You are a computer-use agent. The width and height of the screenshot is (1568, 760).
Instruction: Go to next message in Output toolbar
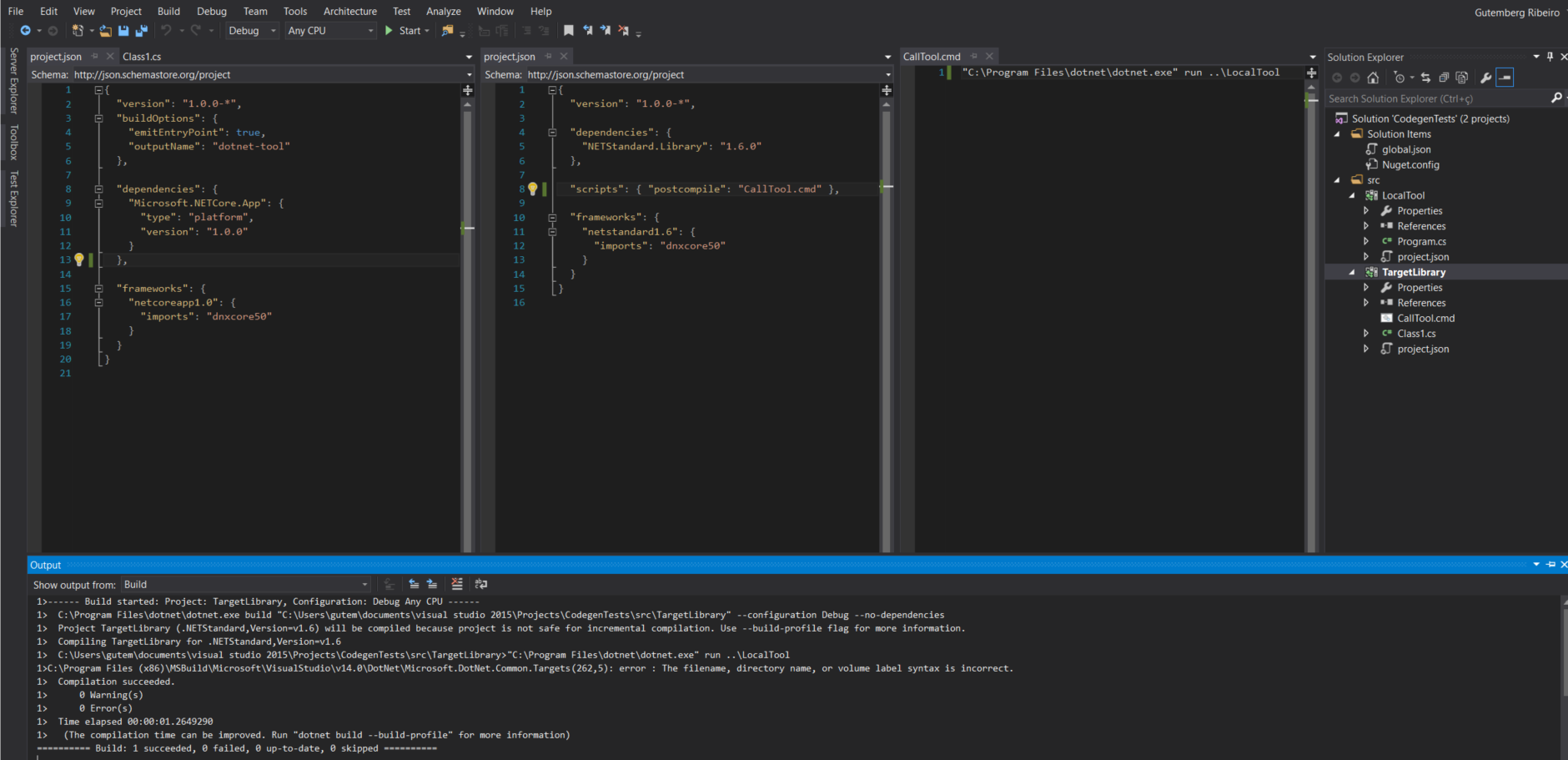432,584
